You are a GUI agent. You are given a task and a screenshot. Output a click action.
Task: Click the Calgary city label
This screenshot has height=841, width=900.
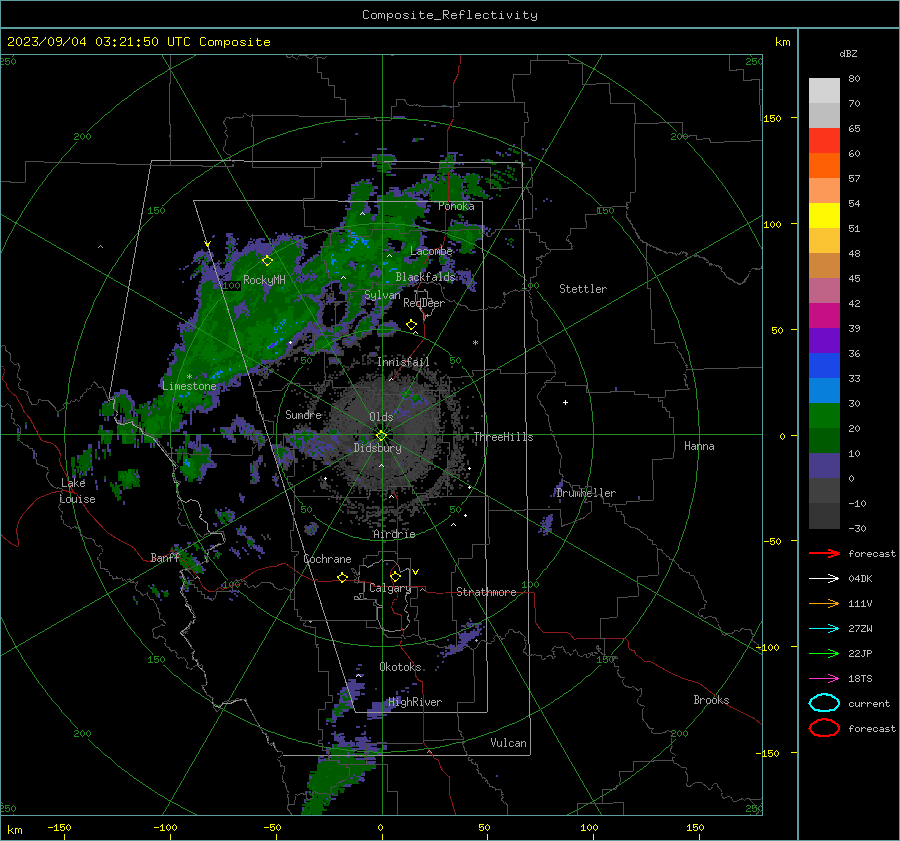390,588
